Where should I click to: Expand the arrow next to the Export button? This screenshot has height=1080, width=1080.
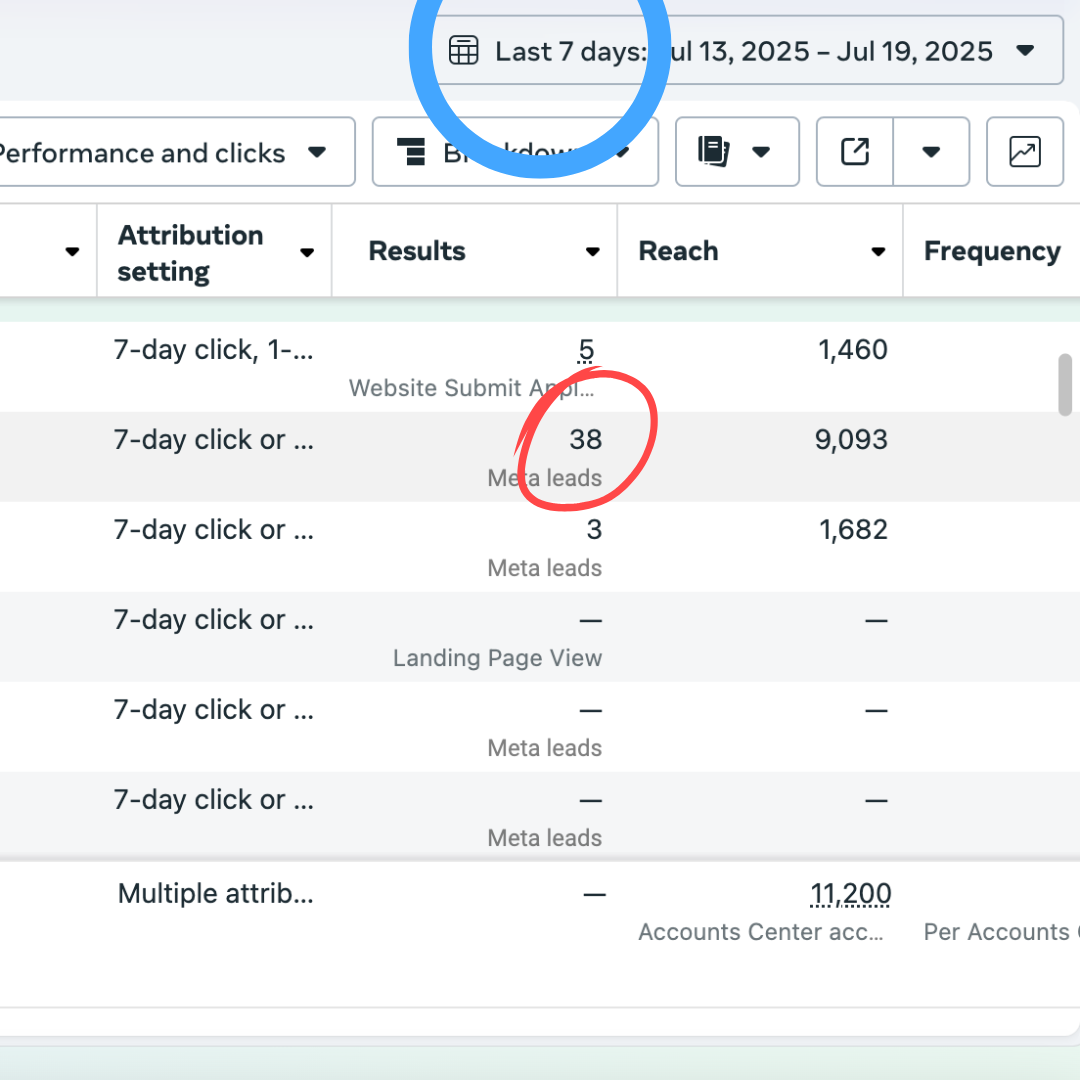coord(931,152)
